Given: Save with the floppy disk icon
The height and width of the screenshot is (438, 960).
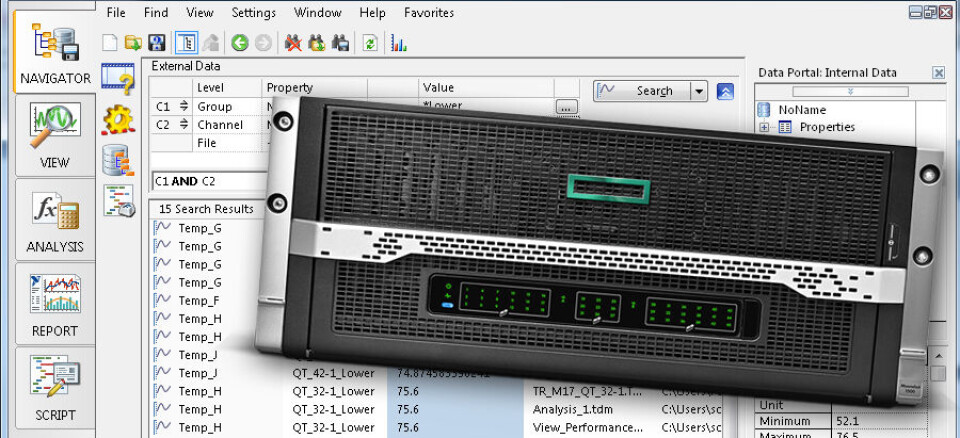Looking at the screenshot, I should (x=157, y=43).
